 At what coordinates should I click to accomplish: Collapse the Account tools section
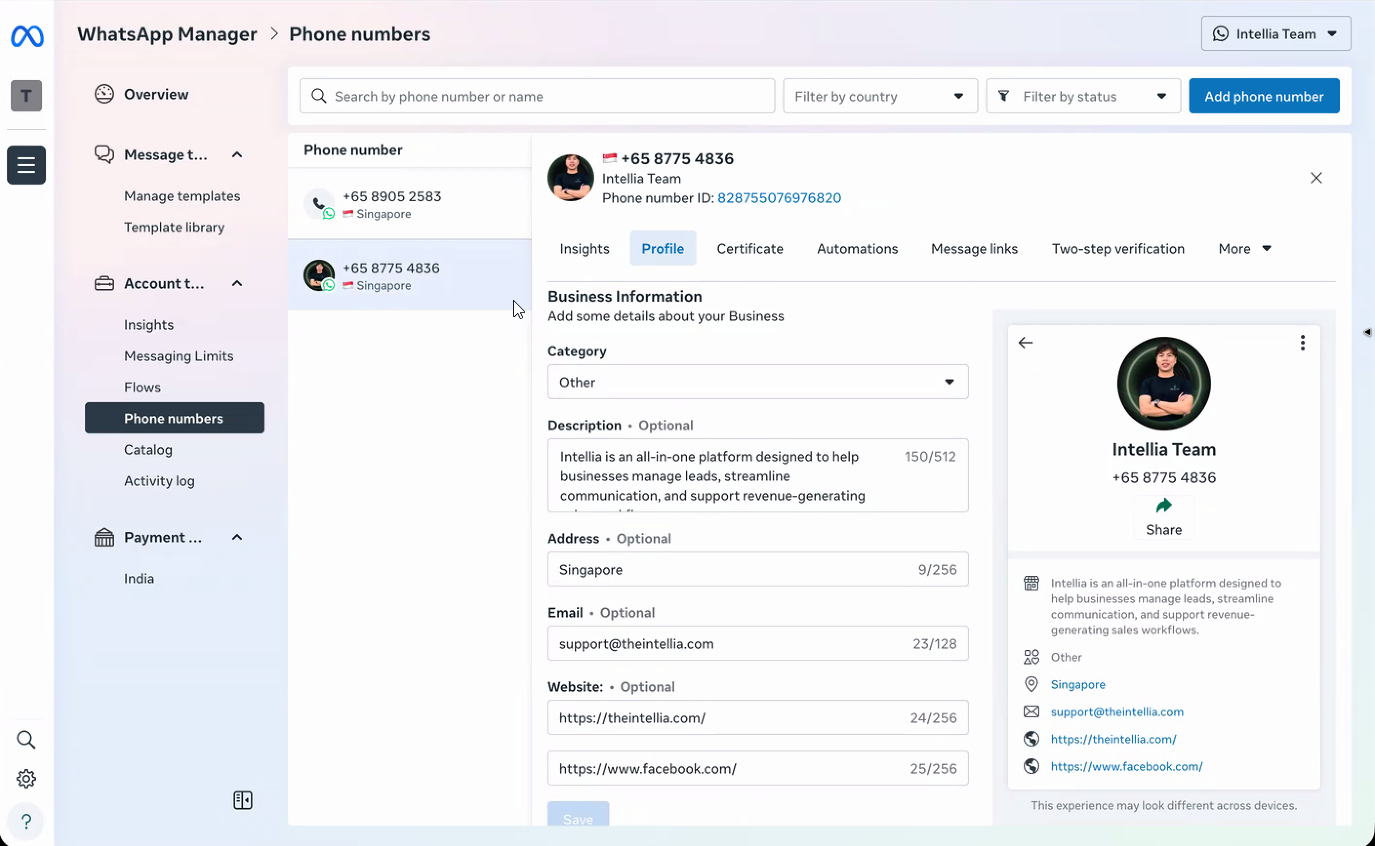237,284
